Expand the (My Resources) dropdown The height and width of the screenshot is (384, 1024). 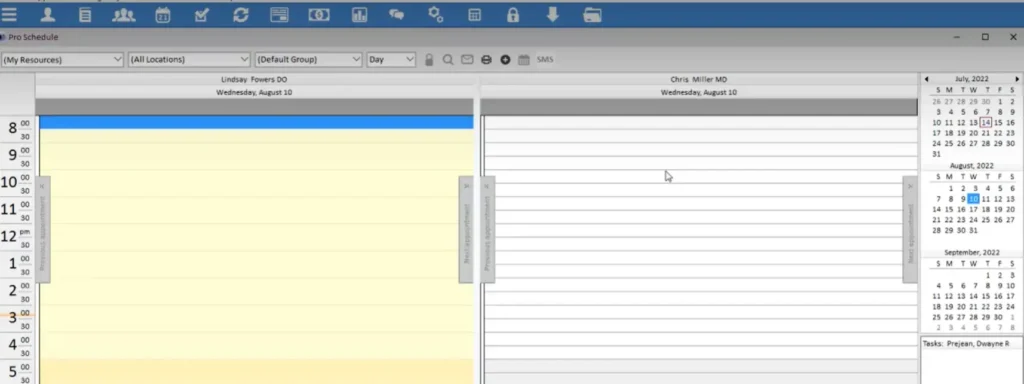point(62,59)
